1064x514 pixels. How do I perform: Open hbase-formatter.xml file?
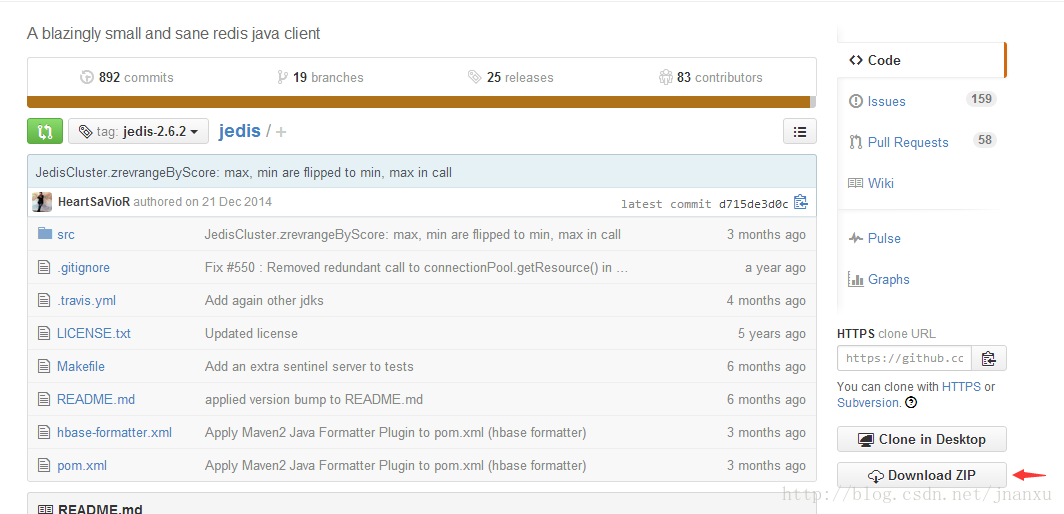(x=115, y=433)
